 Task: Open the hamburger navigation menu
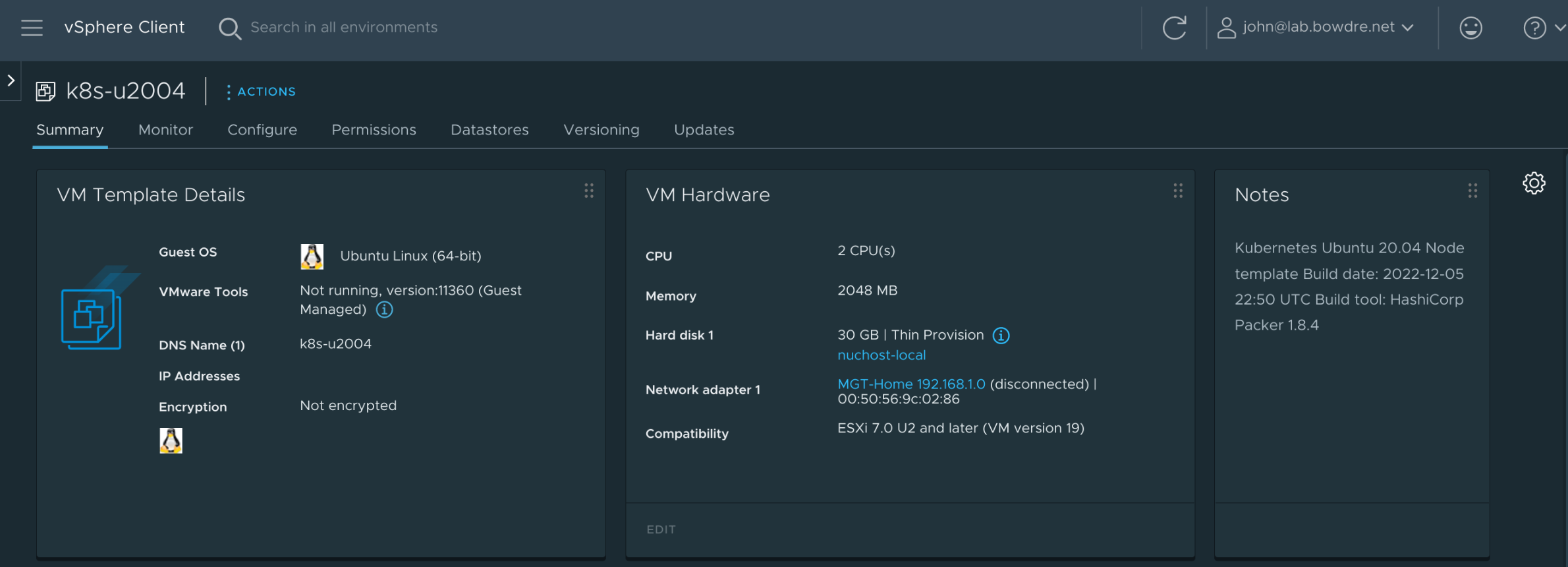tap(32, 28)
